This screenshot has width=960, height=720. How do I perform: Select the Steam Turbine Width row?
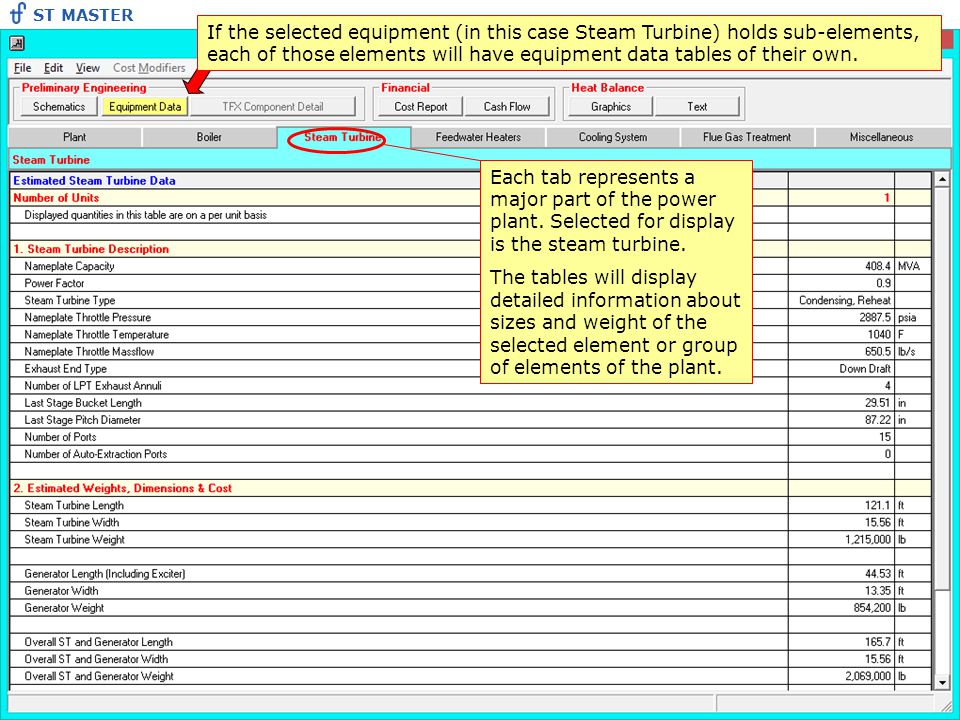470,523
